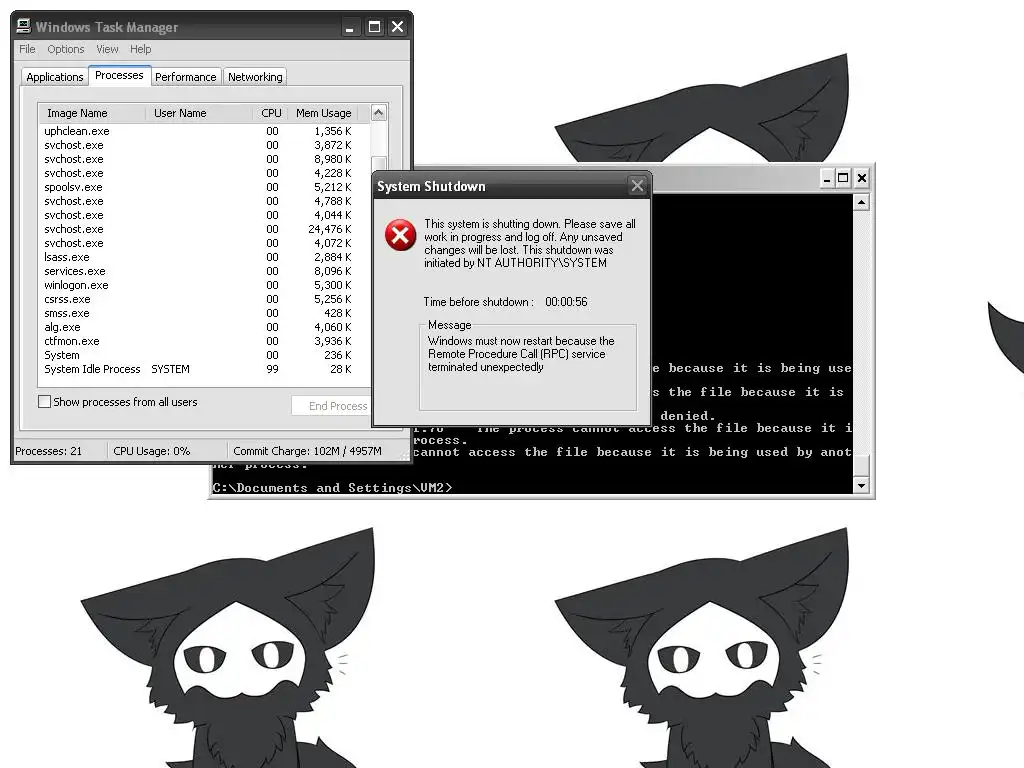Viewport: 1024px width, 768px height.
Task: Open the Help menu in Task Manager
Action: (140, 49)
